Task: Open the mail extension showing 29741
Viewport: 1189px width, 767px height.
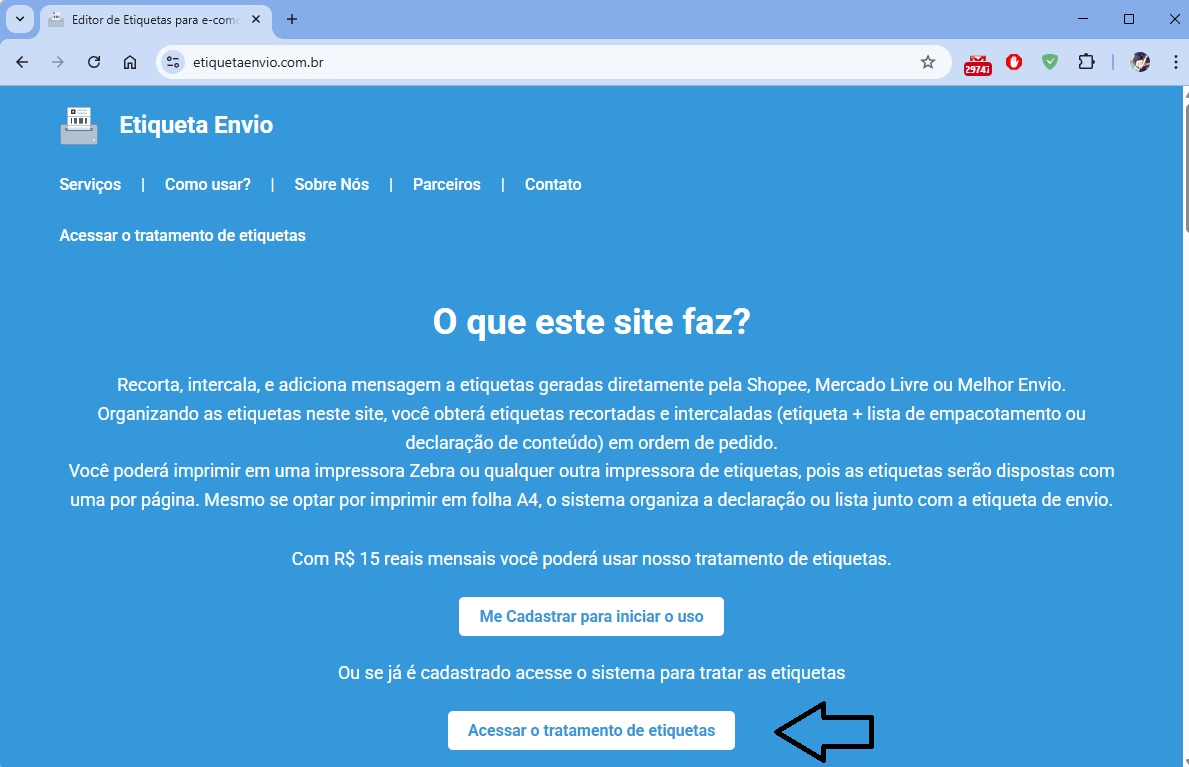Action: coord(977,64)
